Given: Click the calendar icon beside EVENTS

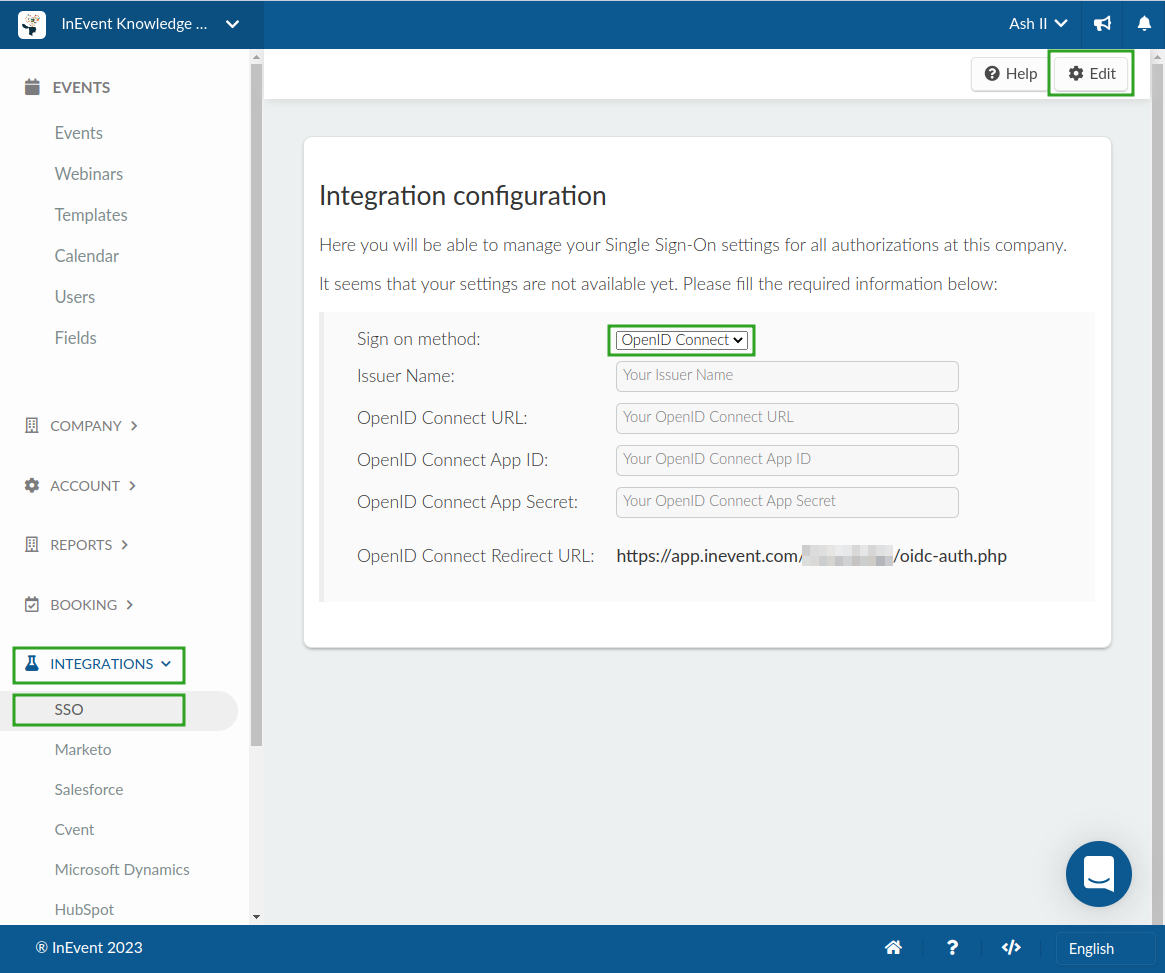Looking at the screenshot, I should click(32, 87).
